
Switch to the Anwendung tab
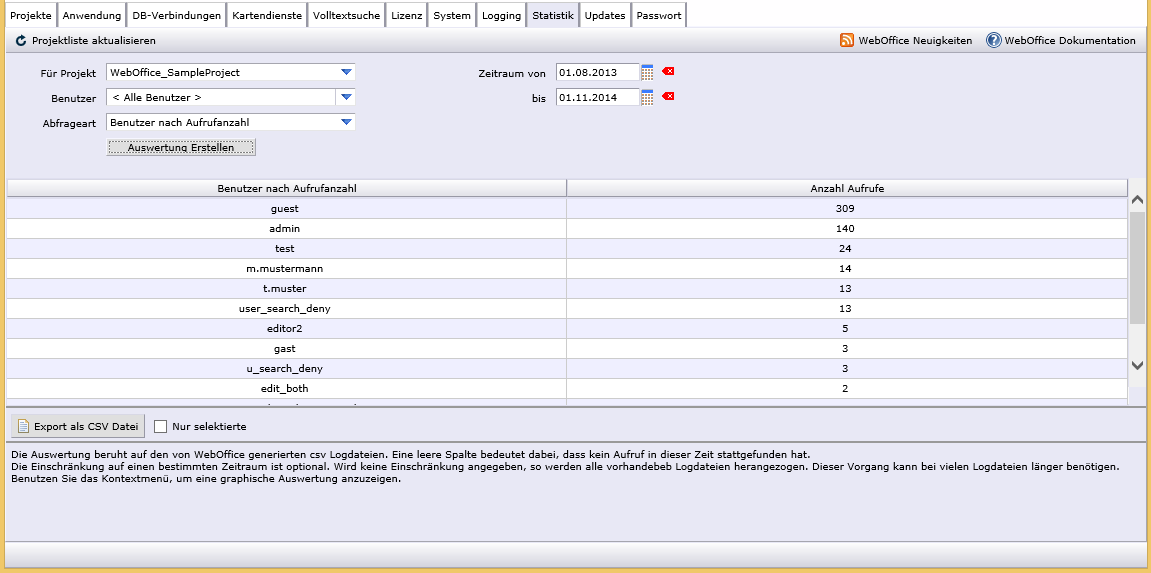pyautogui.click(x=92, y=15)
